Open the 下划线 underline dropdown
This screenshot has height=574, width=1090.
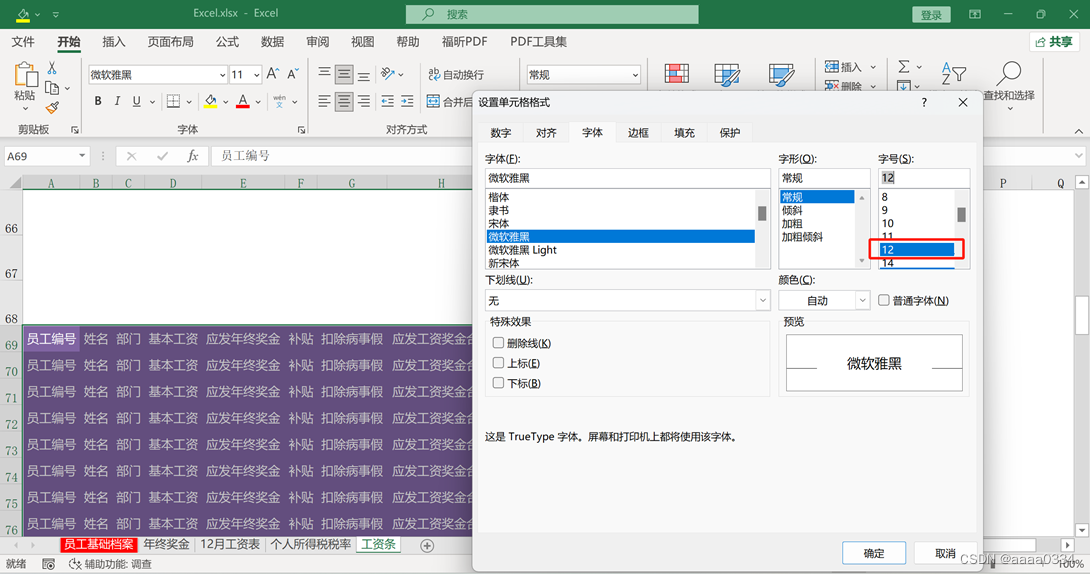click(x=763, y=300)
